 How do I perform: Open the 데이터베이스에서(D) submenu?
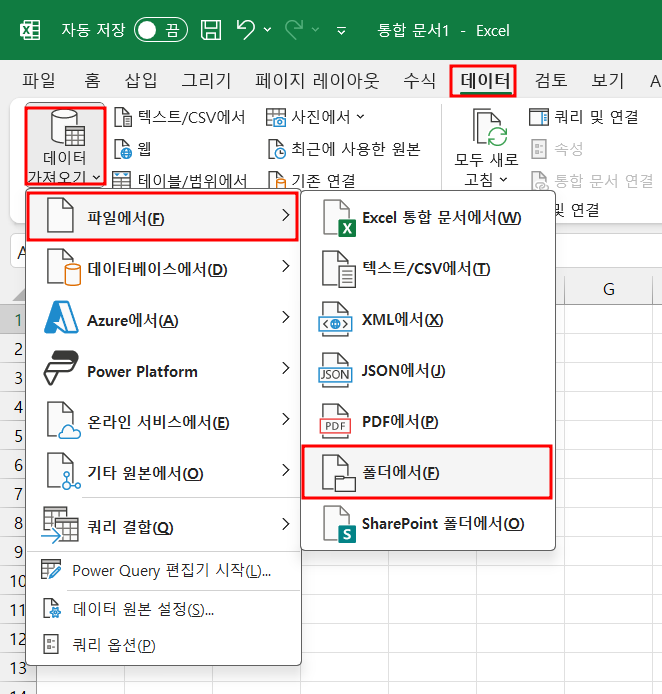pyautogui.click(x=163, y=267)
